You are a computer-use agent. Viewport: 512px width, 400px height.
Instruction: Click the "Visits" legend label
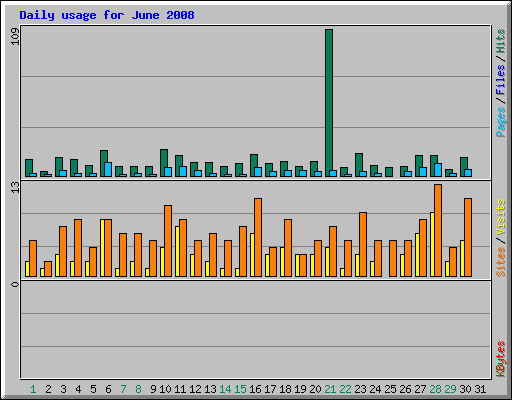pos(500,217)
